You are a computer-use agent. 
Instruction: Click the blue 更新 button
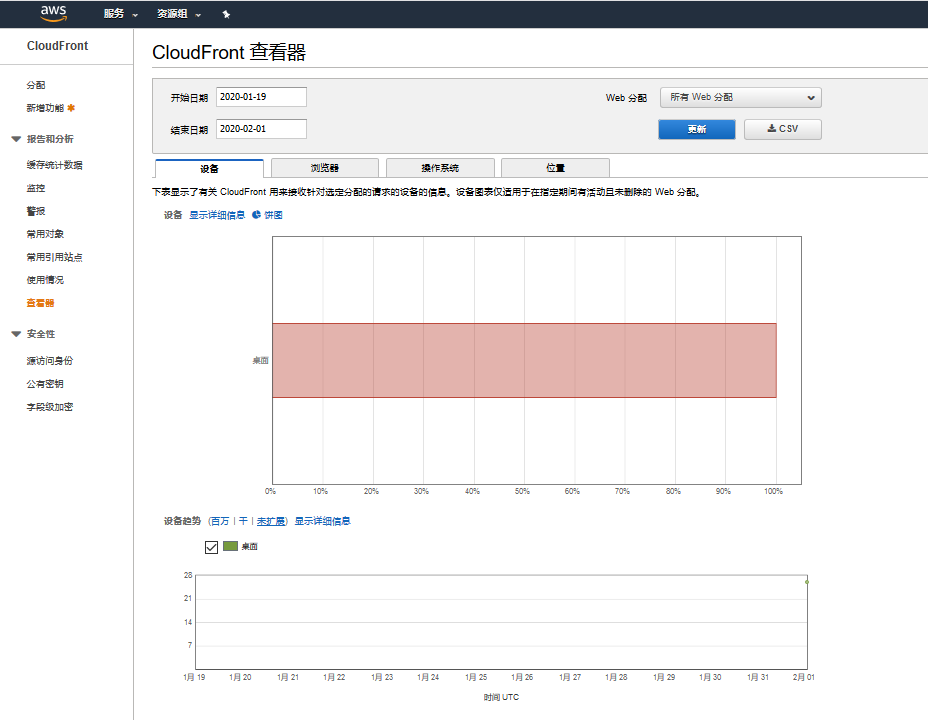[x=697, y=130]
